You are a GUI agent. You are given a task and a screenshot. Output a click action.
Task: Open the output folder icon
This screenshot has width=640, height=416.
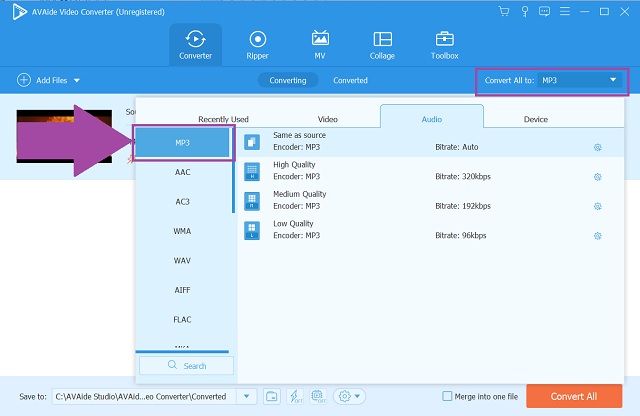coord(271,396)
